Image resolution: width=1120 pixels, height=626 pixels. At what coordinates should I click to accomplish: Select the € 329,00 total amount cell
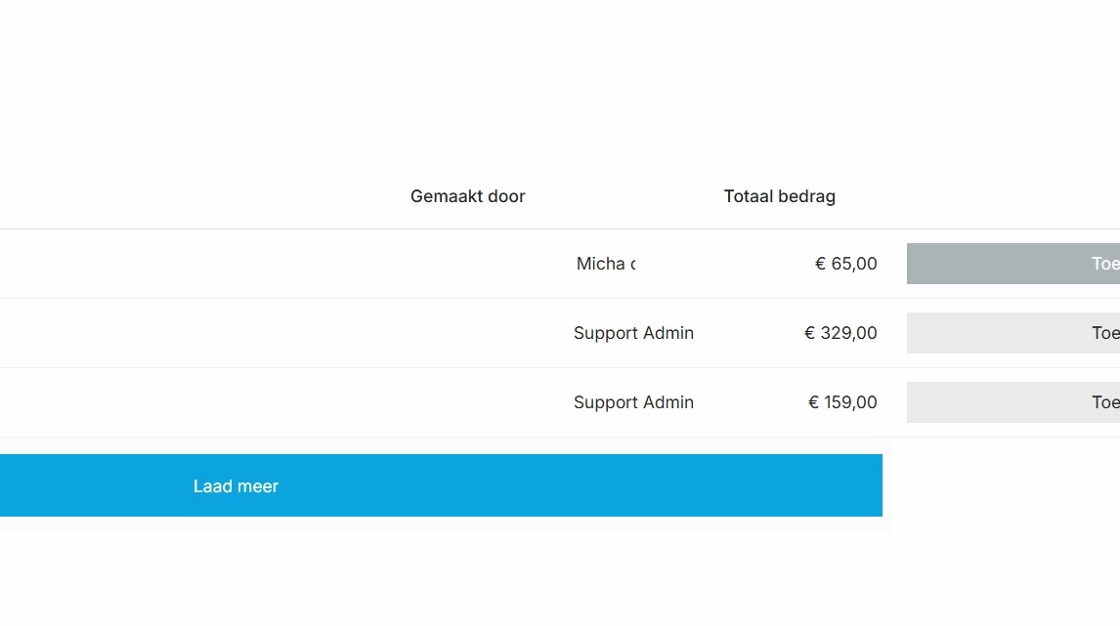(840, 333)
